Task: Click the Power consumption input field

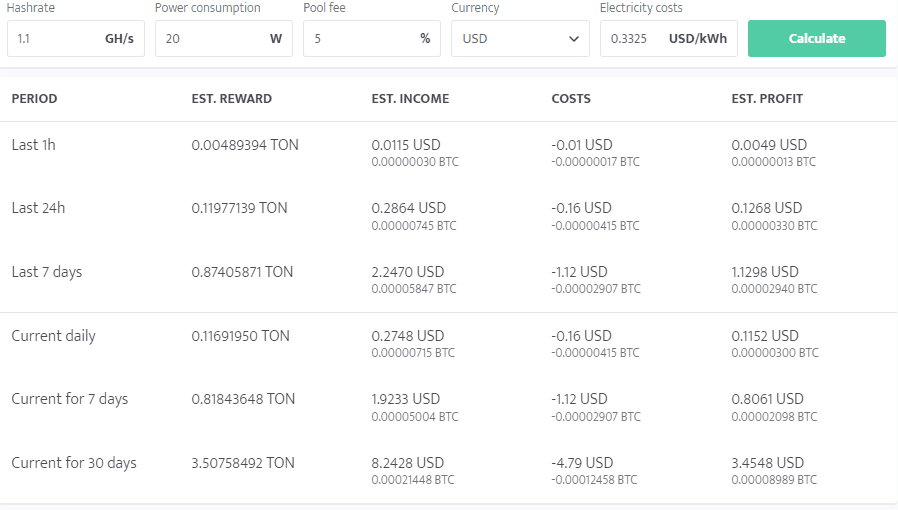Action: coord(210,39)
